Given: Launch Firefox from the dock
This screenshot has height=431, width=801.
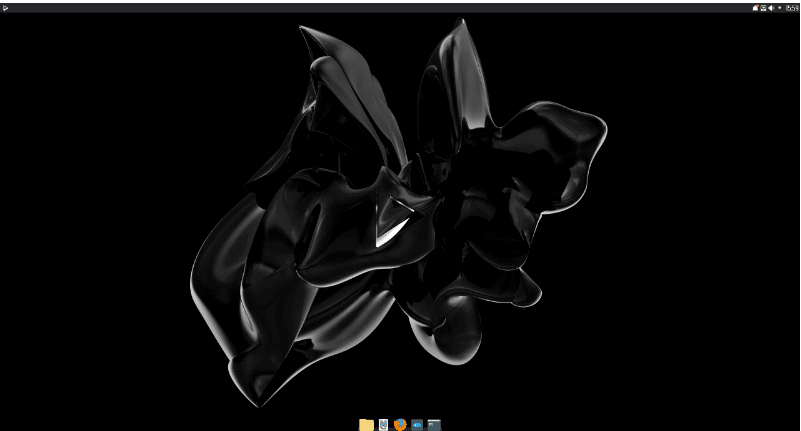Looking at the screenshot, I should (400, 424).
